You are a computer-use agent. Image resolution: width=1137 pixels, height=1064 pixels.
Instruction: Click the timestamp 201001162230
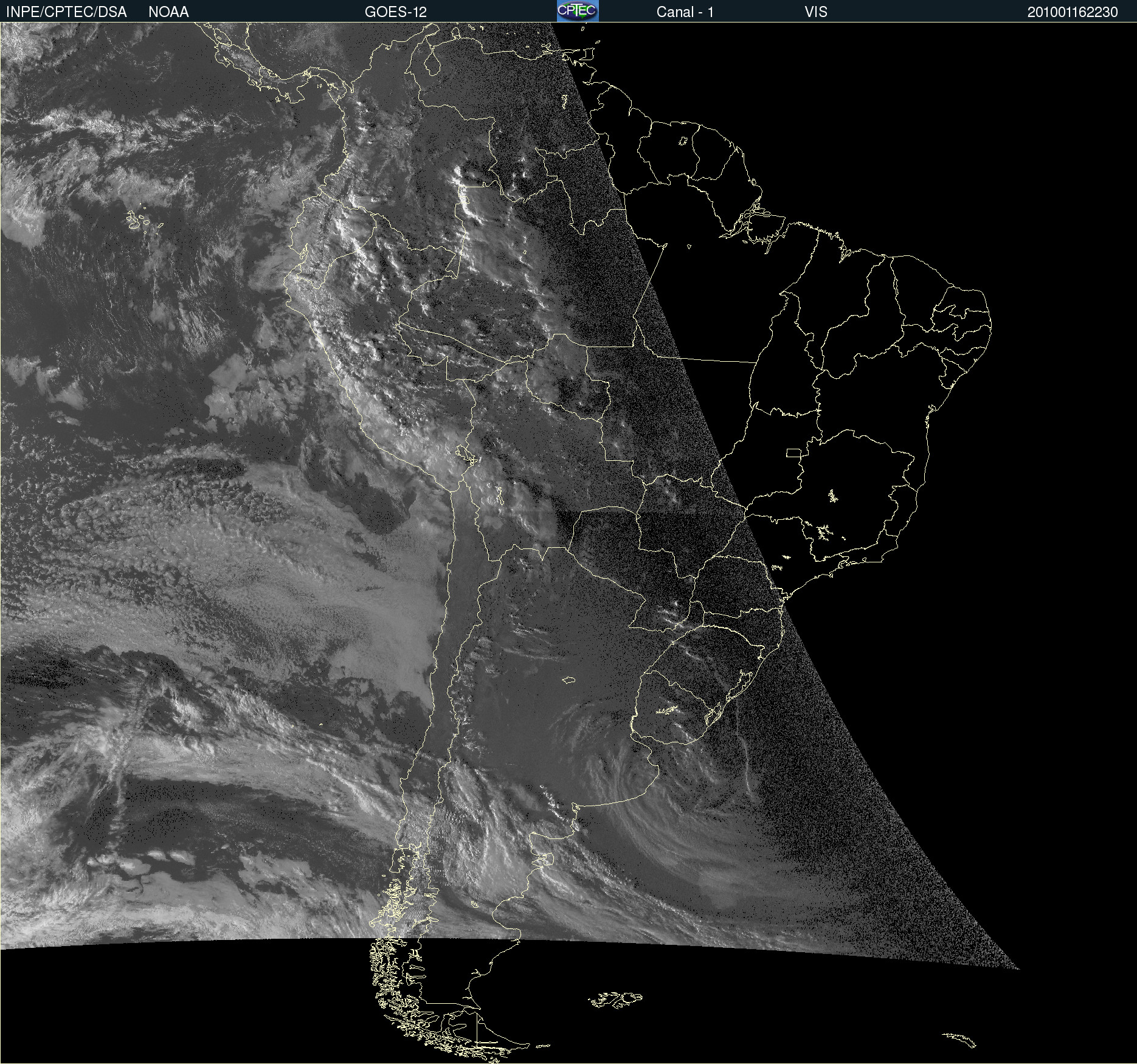(1073, 12)
